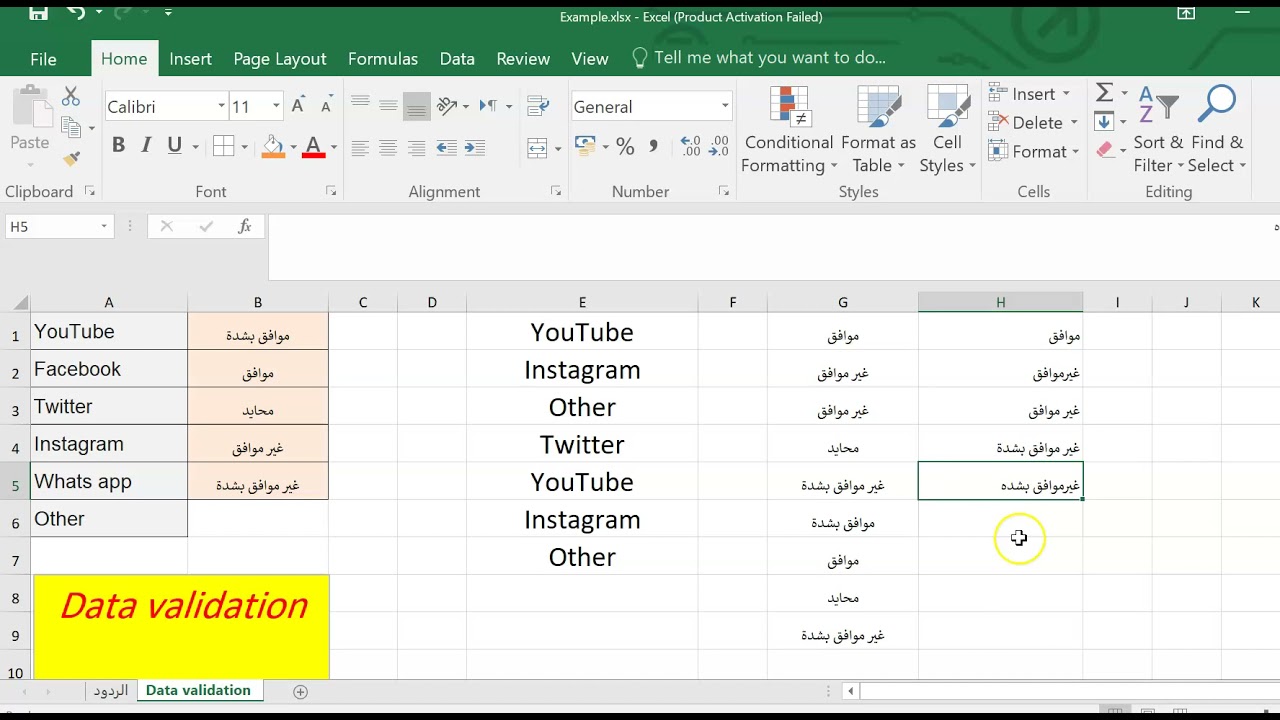Click the Increase Indent icon
The height and width of the screenshot is (720, 1280).
pyautogui.click(x=474, y=148)
